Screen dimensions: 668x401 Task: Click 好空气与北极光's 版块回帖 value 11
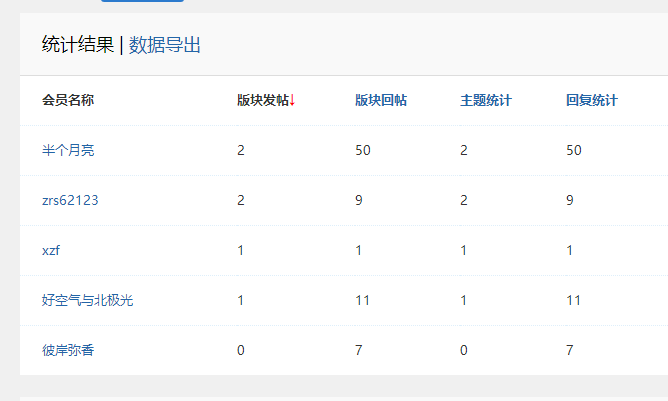point(363,300)
